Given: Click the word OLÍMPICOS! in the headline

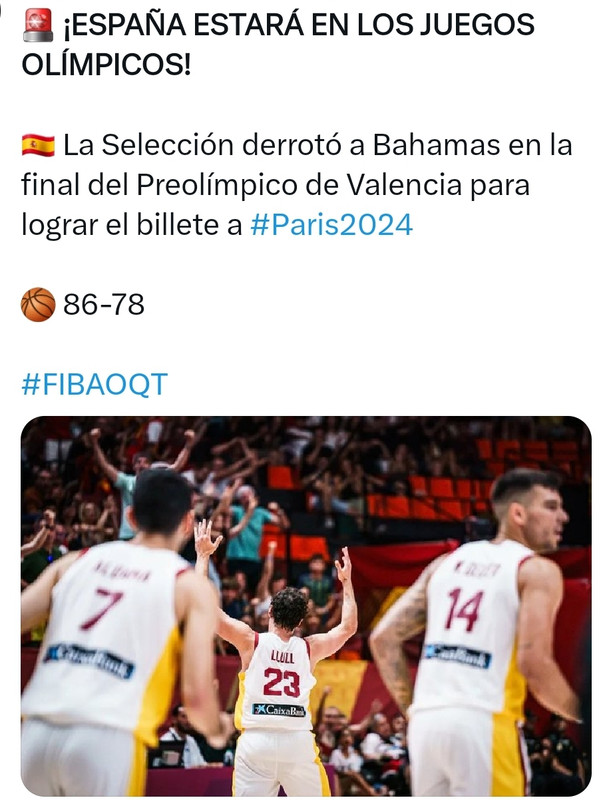Looking at the screenshot, I should tap(106, 65).
